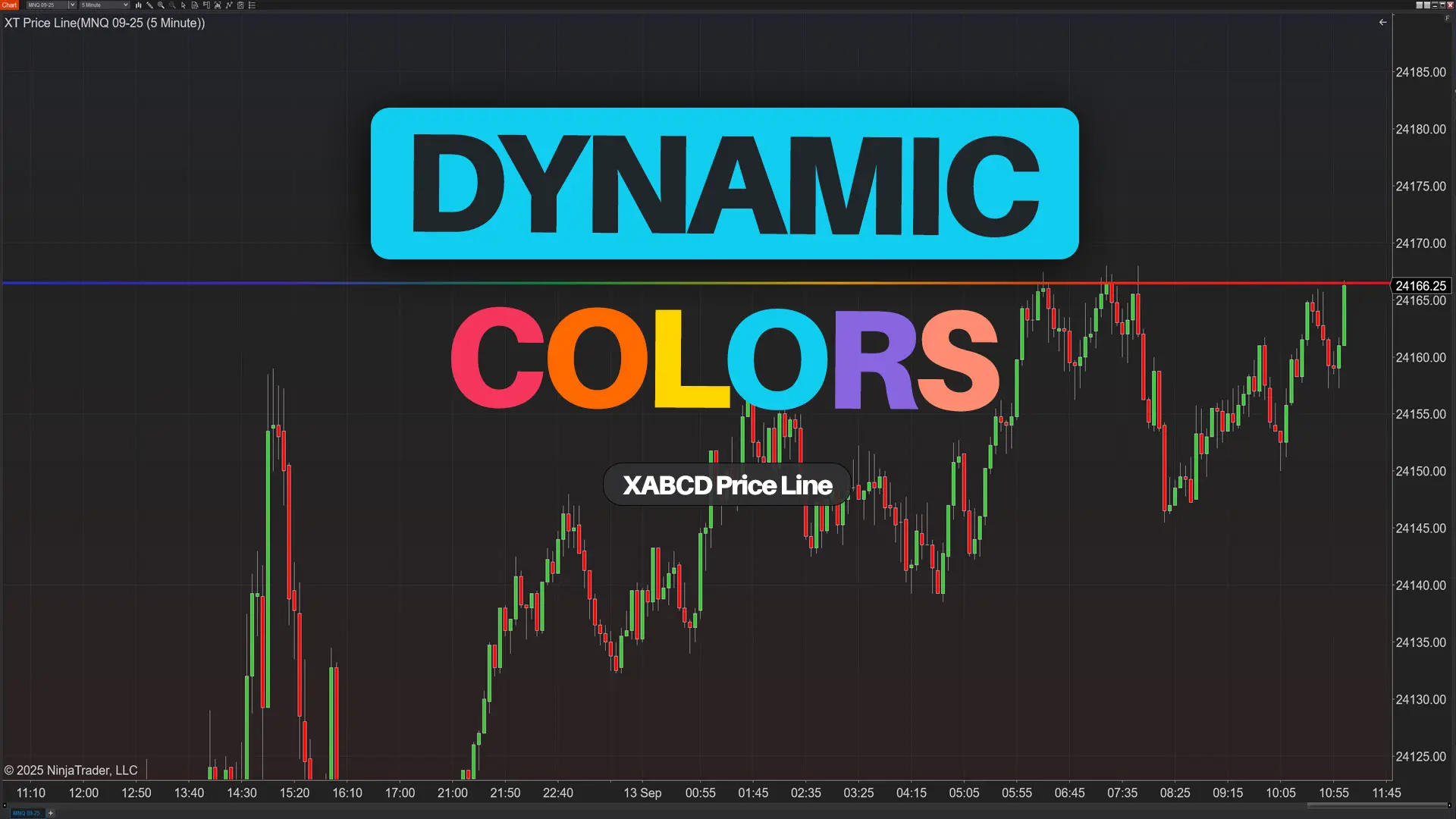This screenshot has width=1456, height=819.
Task: Open chart properties from the toolbar
Action: tap(240, 5)
